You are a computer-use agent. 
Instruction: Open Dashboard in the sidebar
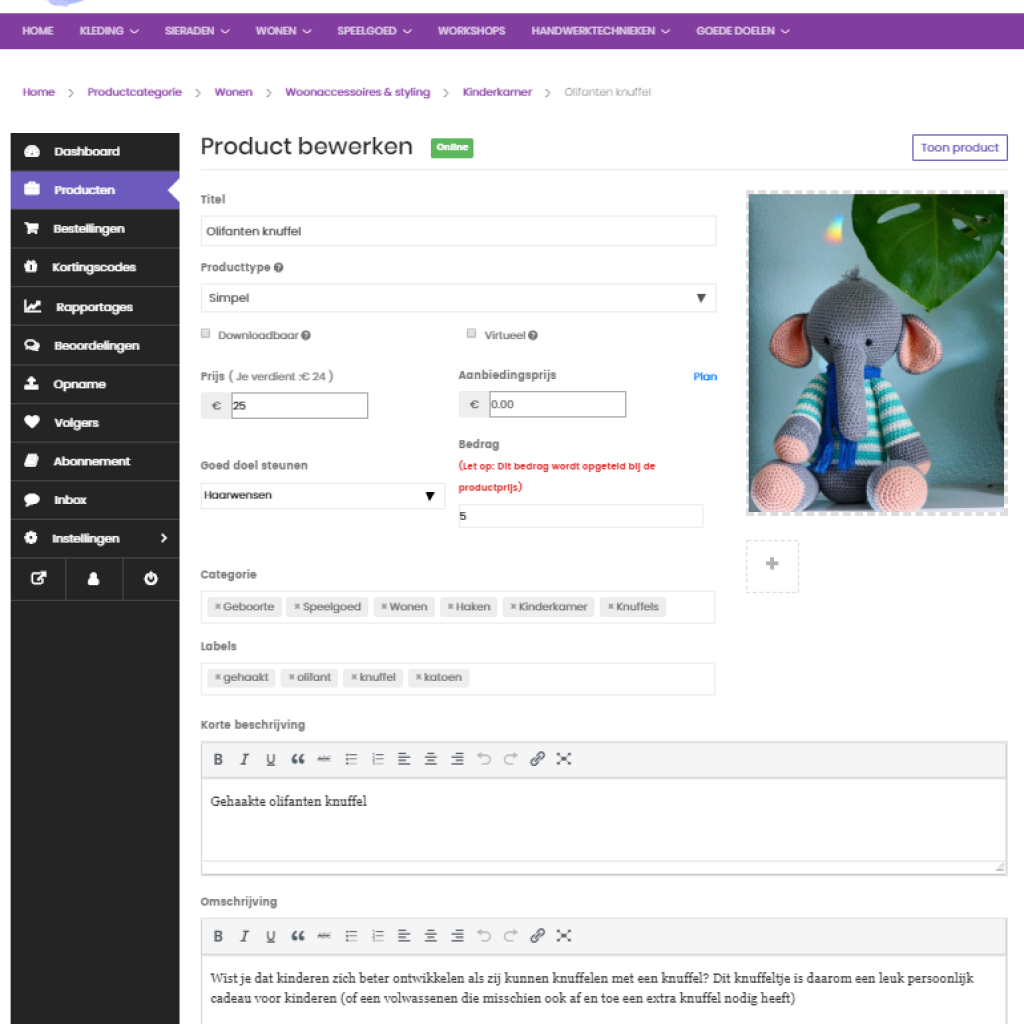pos(95,152)
